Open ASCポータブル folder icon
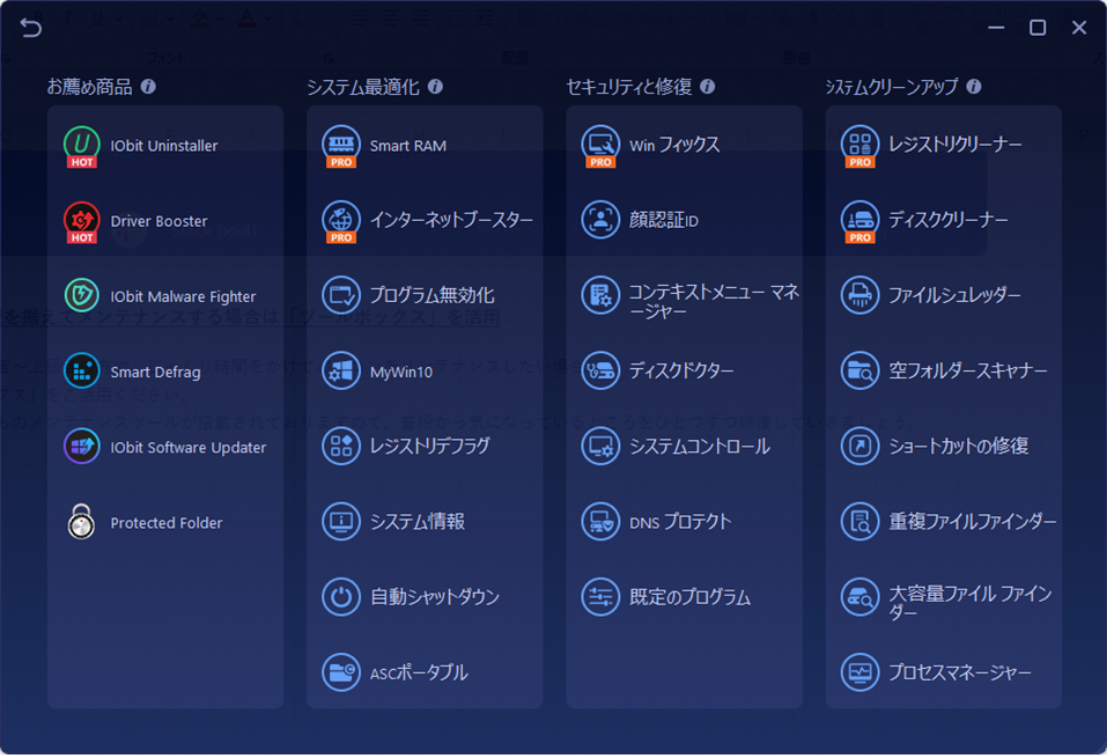Screen dimensions: 1107x755 341,672
